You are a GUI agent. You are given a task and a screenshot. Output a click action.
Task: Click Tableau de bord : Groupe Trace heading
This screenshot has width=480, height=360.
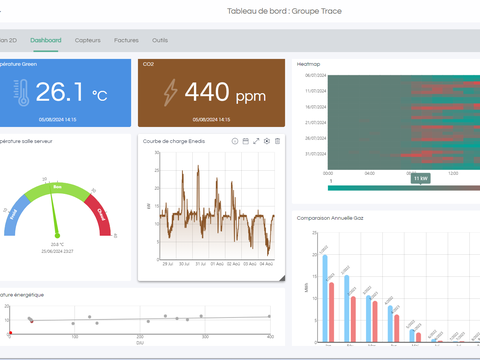(284, 11)
